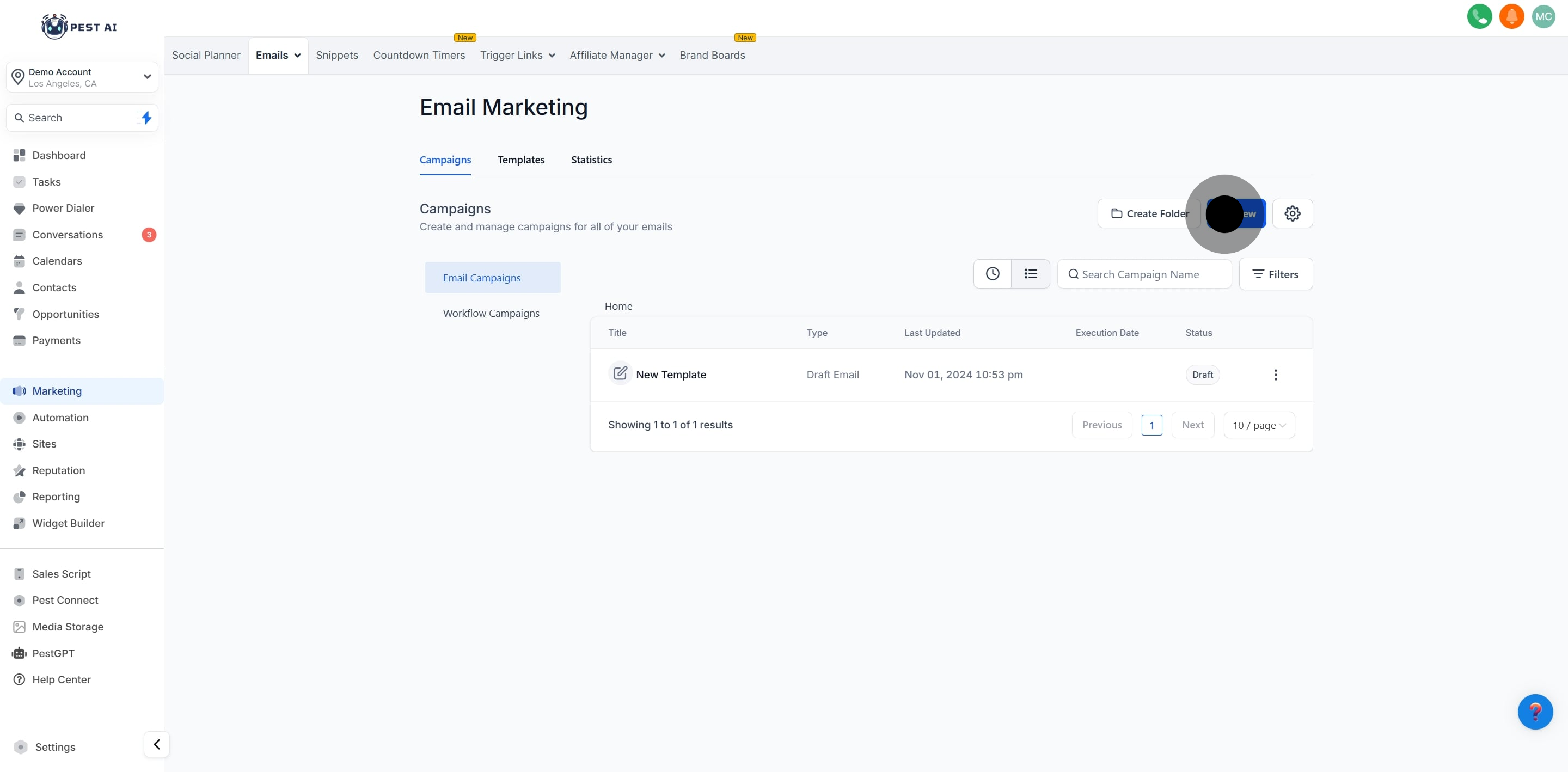1568x772 pixels.
Task: Open the Statistics tab
Action: tap(591, 160)
